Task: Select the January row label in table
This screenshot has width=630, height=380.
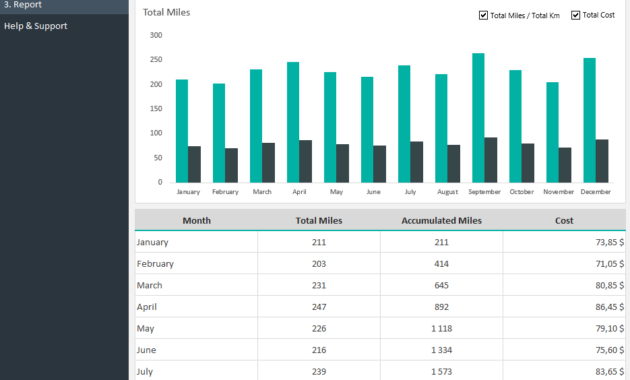Action: (153, 242)
